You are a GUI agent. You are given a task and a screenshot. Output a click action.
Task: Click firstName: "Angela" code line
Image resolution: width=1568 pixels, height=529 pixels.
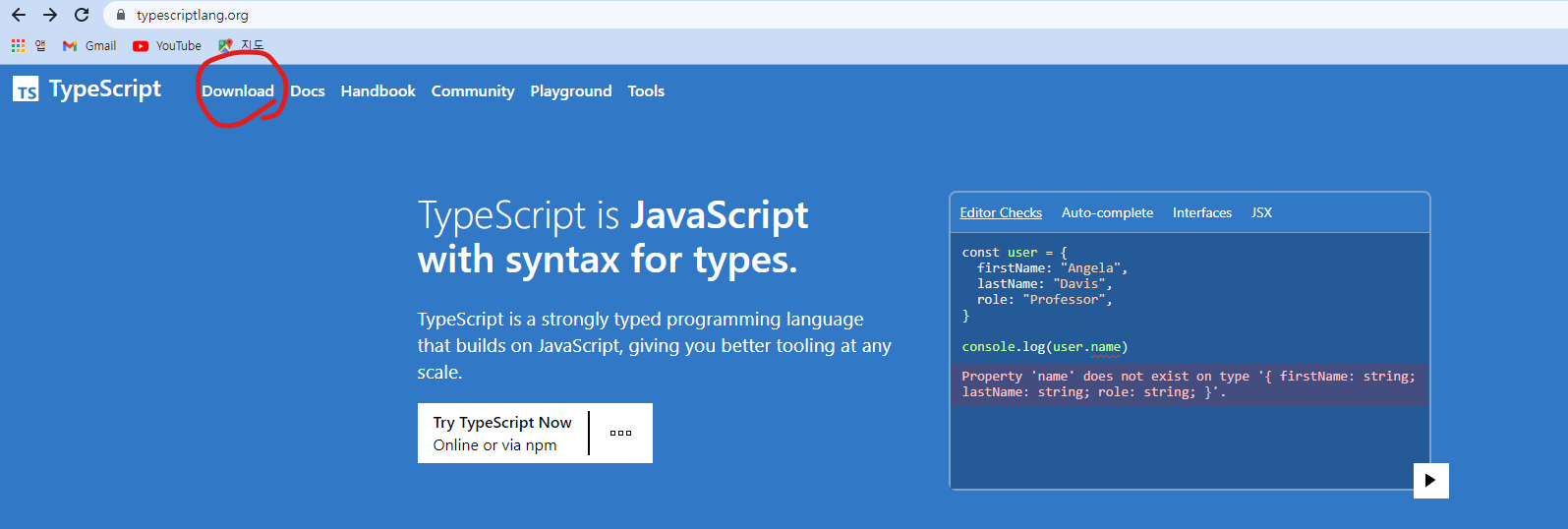(1052, 268)
